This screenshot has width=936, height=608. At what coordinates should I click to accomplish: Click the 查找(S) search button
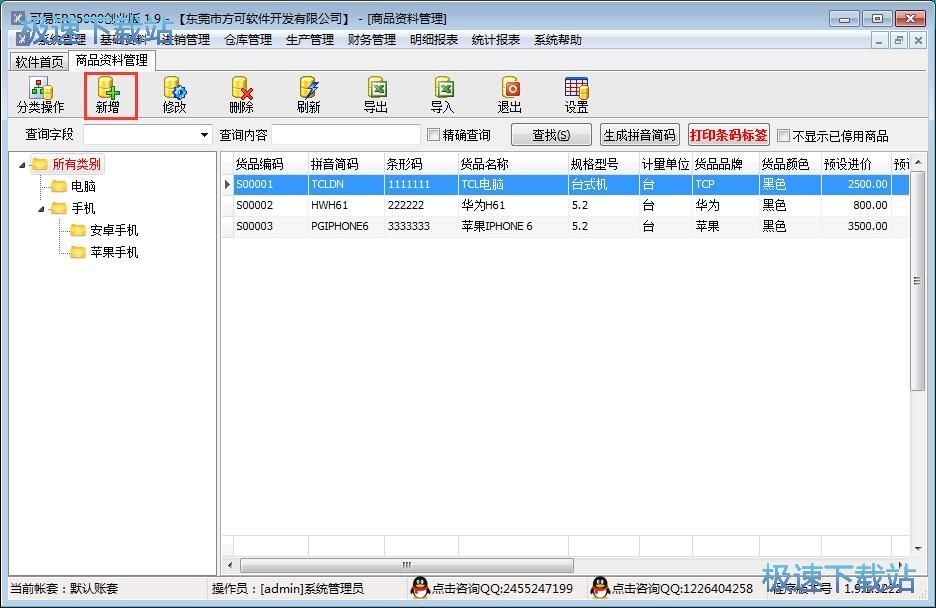tap(551, 135)
